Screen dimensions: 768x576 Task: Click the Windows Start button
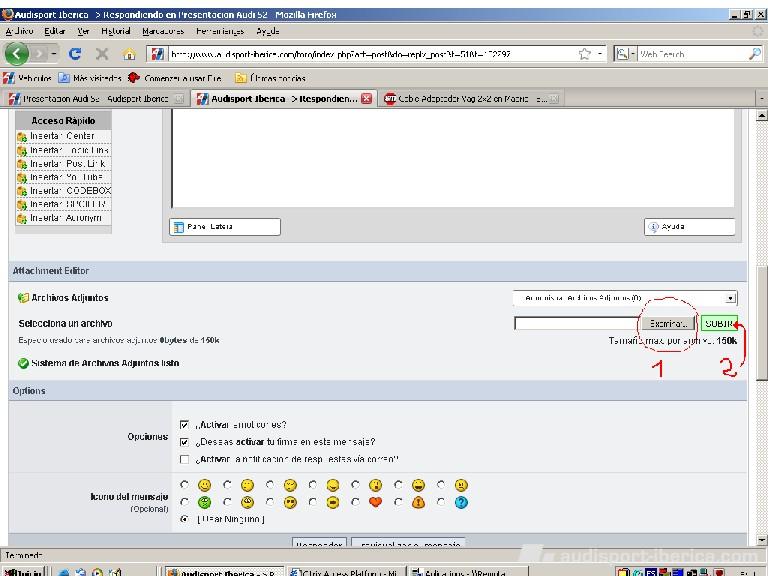pyautogui.click(x=23, y=571)
